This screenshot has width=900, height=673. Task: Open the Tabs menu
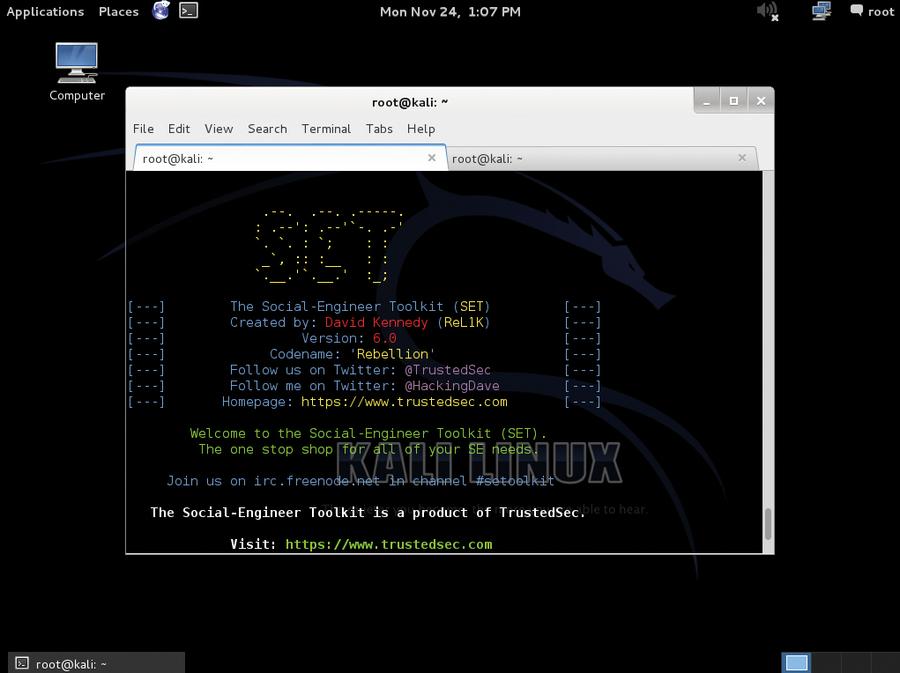(x=379, y=129)
